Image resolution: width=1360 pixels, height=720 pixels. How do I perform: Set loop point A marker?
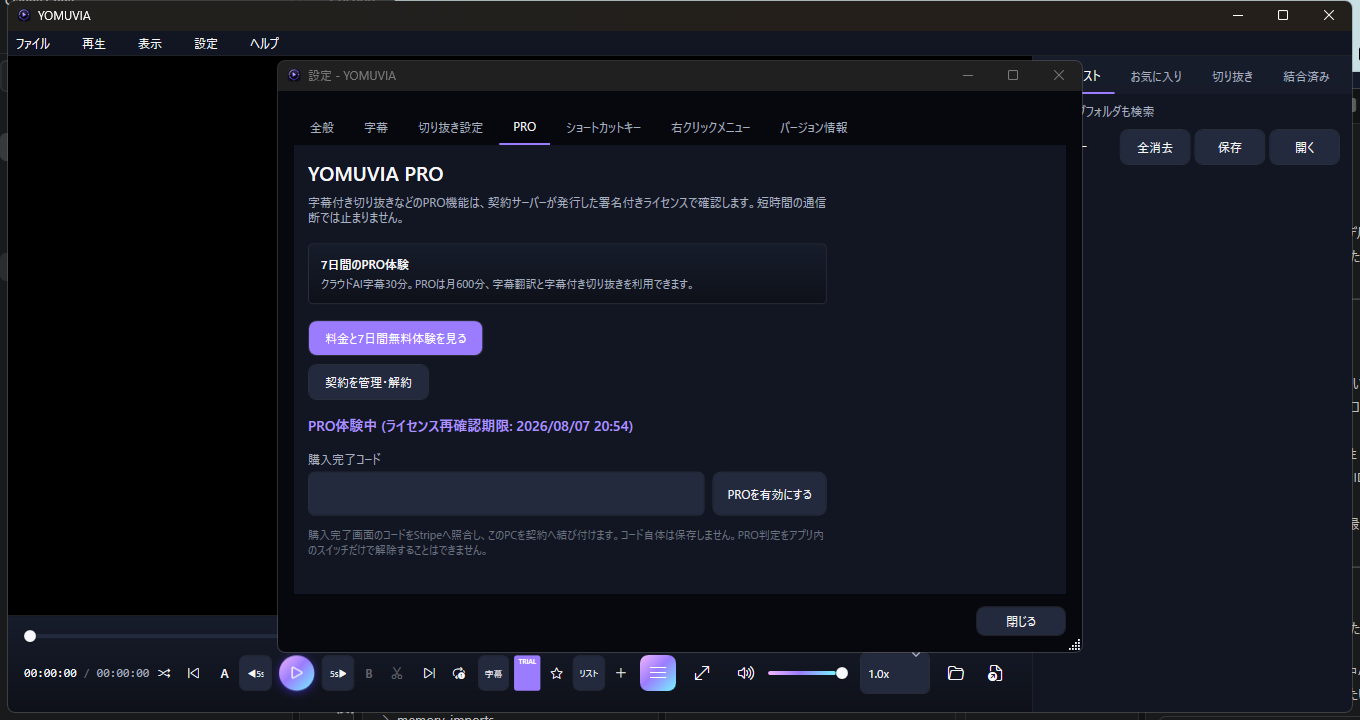(224, 673)
